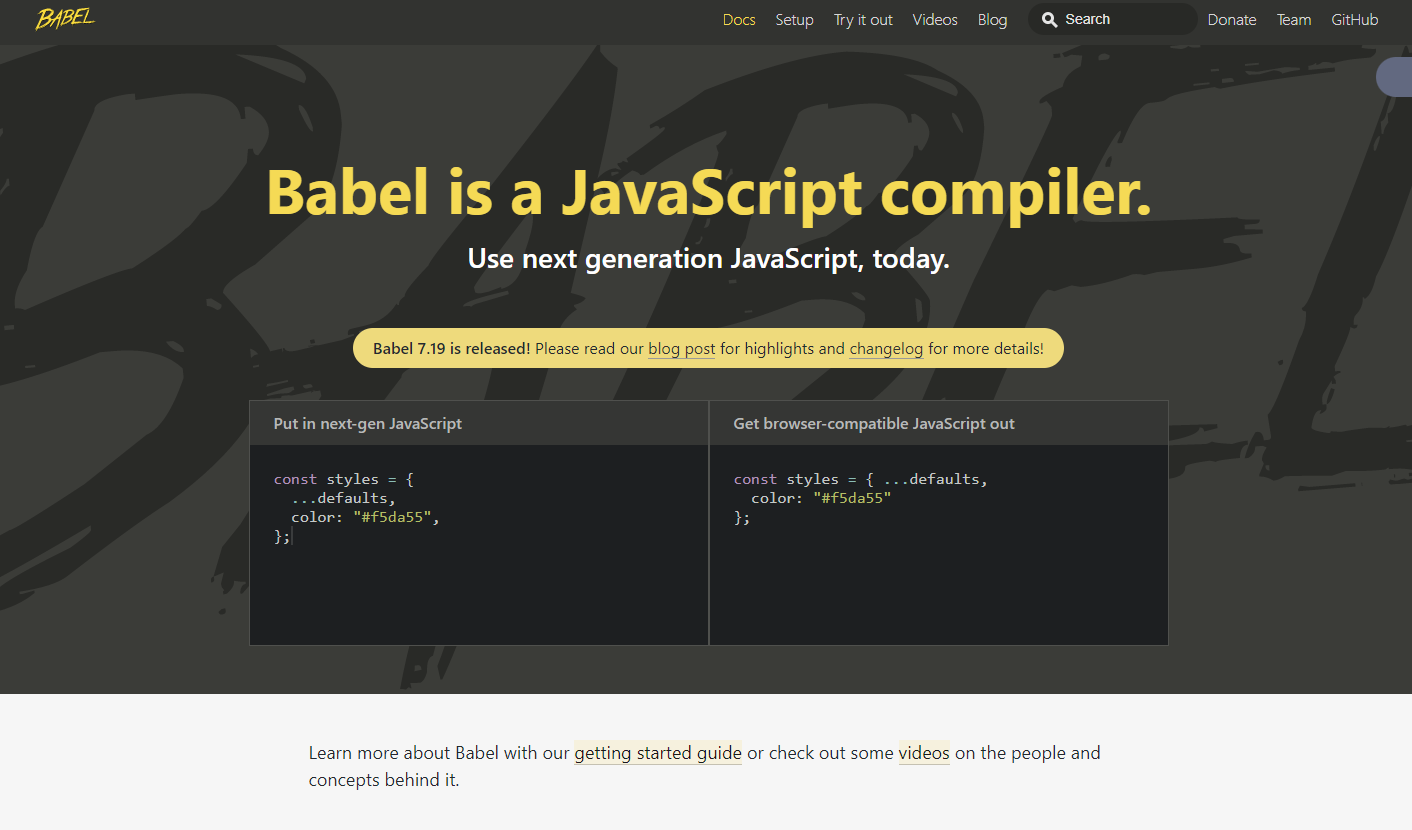Open the Donate link
1412x830 pixels.
(x=1231, y=20)
